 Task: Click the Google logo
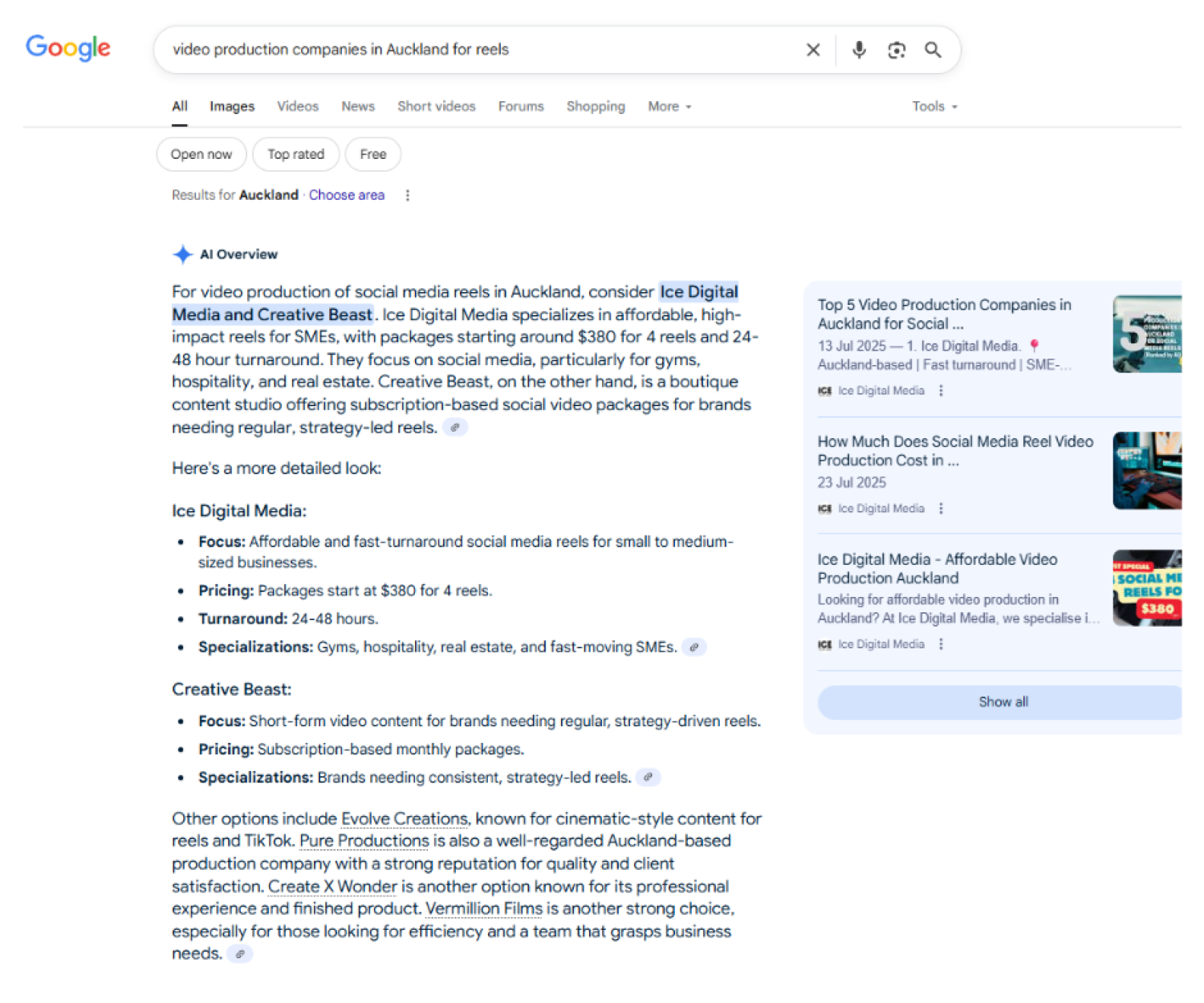tap(68, 48)
